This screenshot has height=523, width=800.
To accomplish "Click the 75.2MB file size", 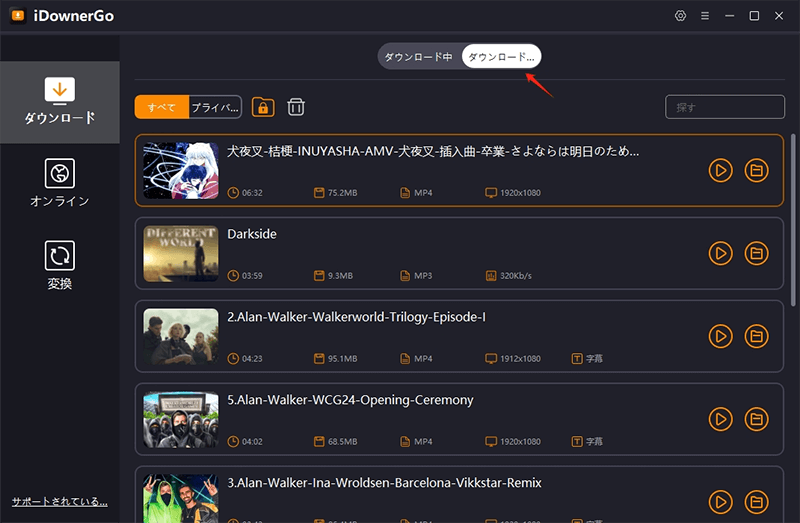I will 342,193.
